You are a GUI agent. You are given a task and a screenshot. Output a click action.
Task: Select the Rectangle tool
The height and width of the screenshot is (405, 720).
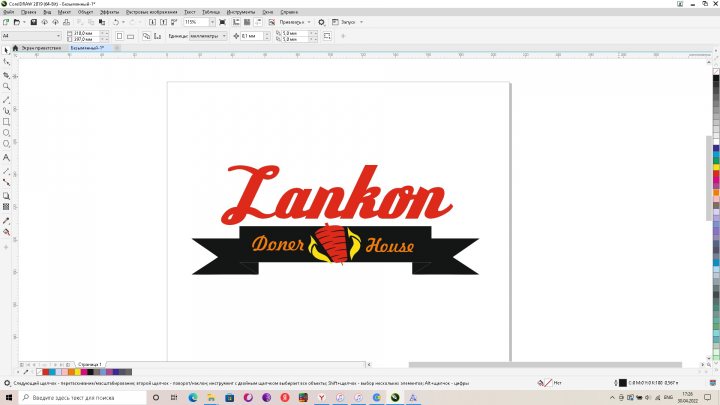point(6,122)
